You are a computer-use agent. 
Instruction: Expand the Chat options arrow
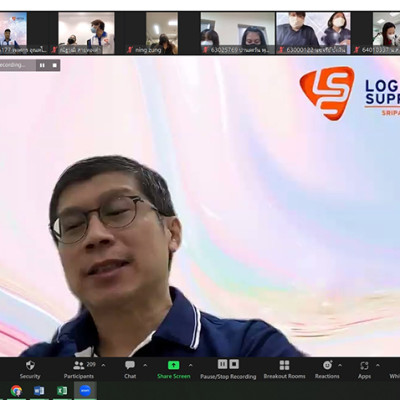click(x=145, y=365)
